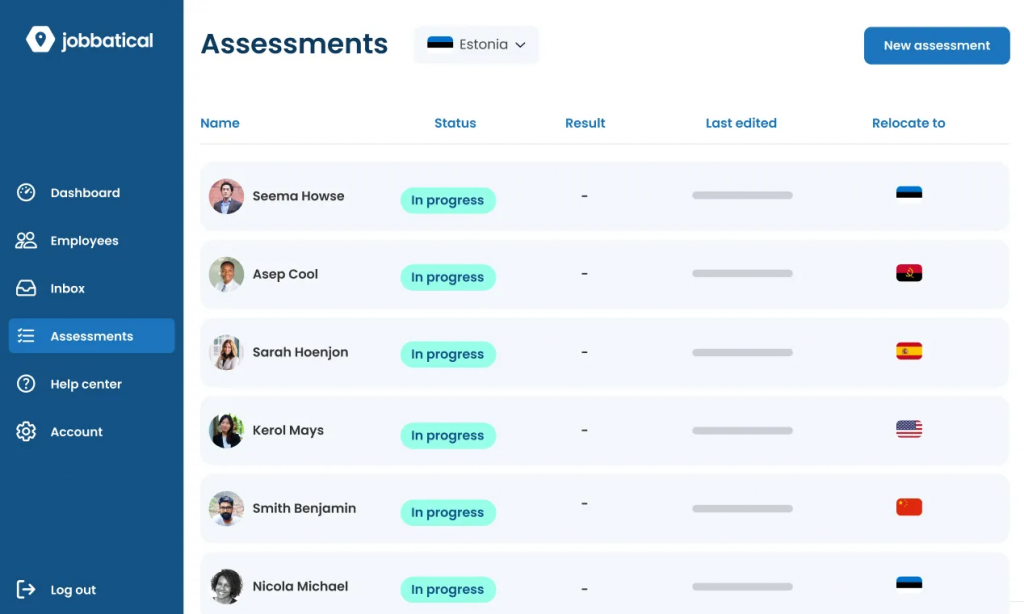Click the Assessments checklist icon

tap(27, 336)
